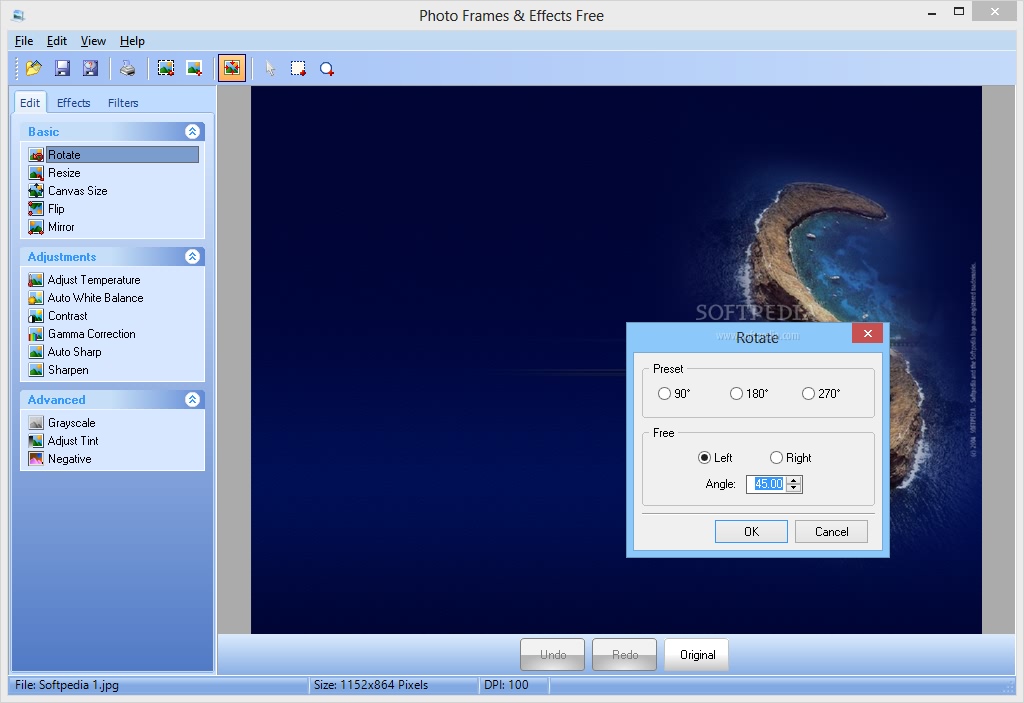The height and width of the screenshot is (703, 1024).
Task: Choose the Right rotation direction
Action: 776,457
